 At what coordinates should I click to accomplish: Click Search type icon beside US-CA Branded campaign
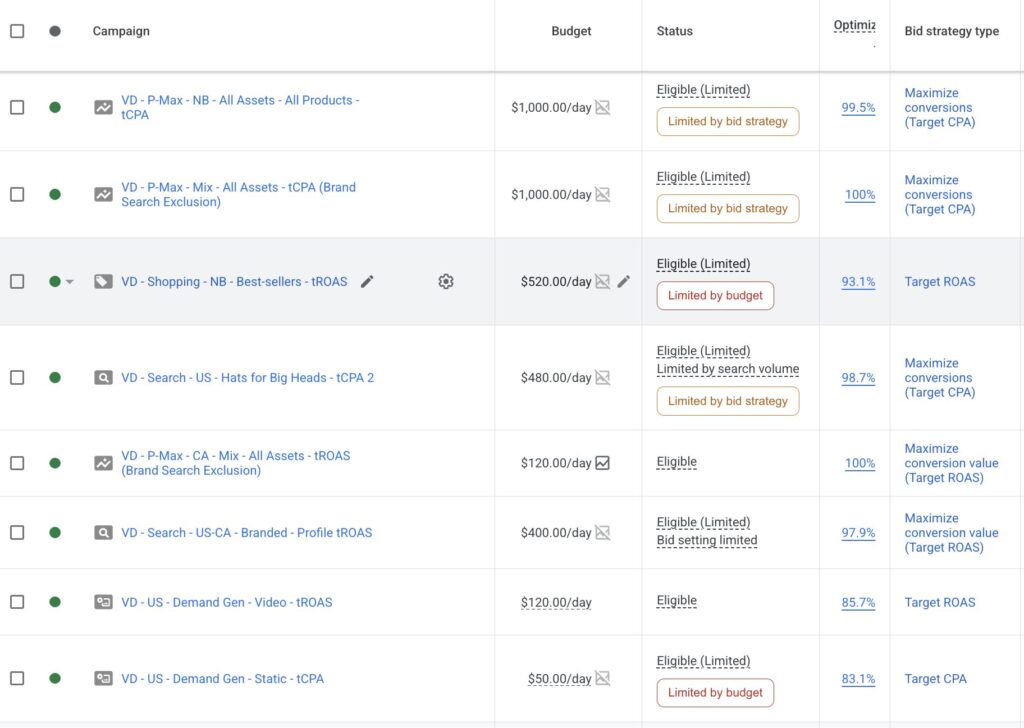[103, 533]
